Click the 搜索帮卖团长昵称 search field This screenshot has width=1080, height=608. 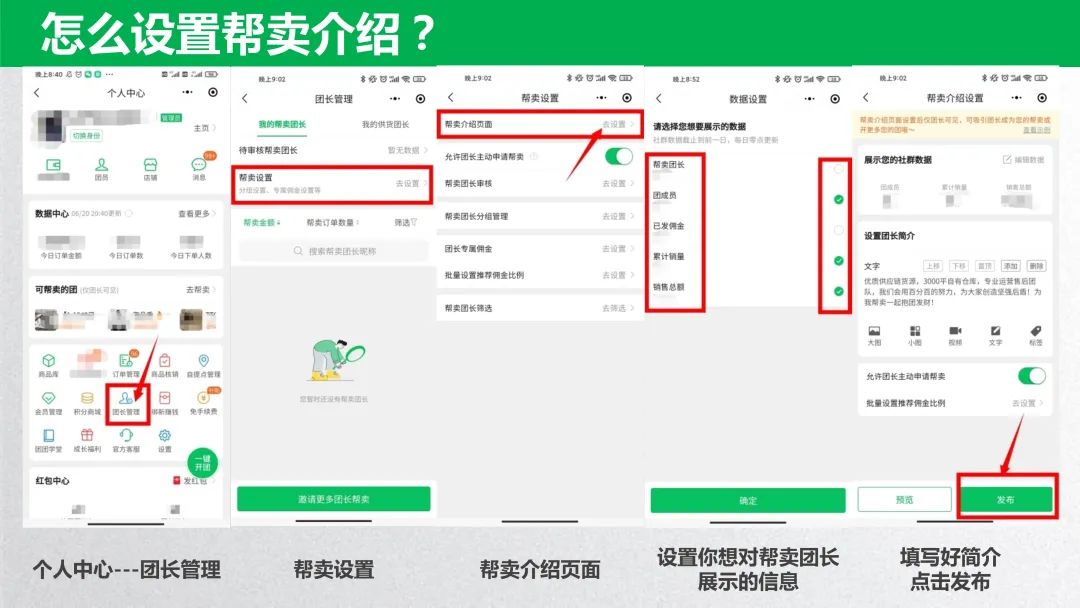(x=333, y=251)
